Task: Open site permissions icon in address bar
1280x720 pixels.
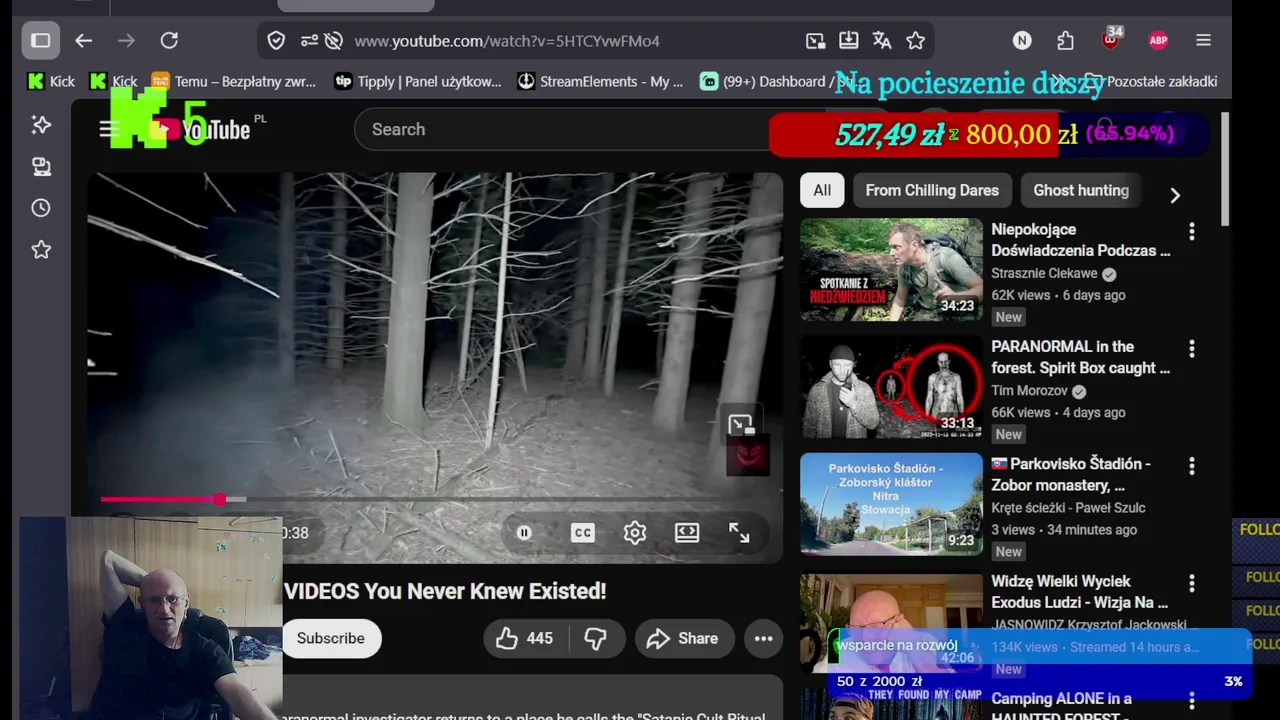Action: (309, 41)
